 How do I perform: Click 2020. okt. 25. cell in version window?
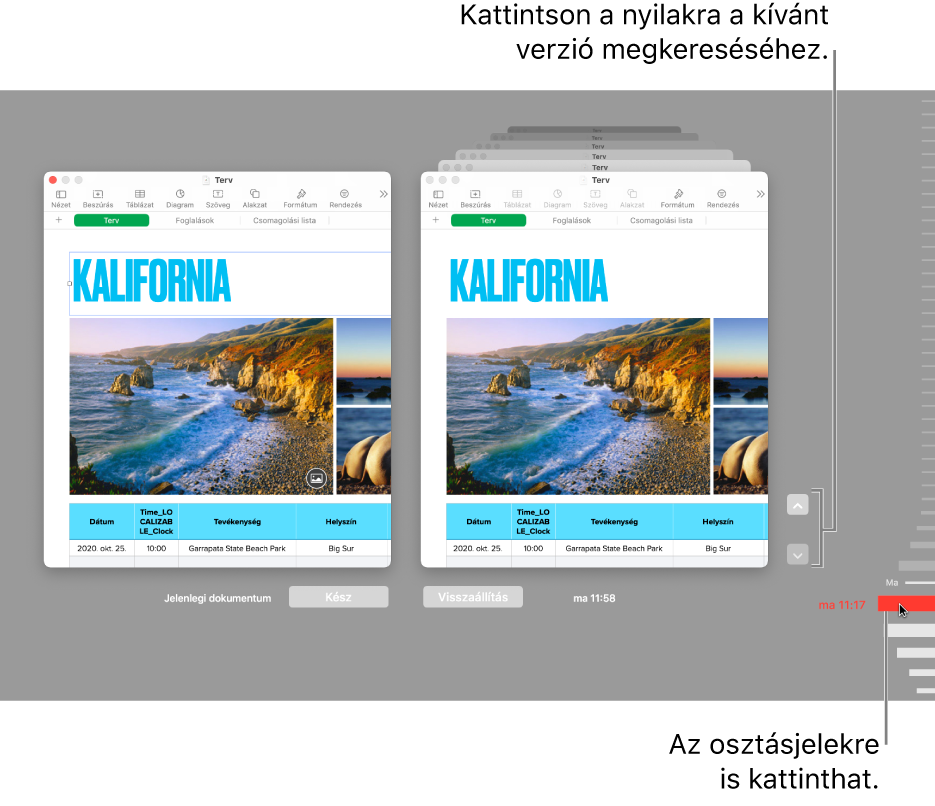(x=478, y=548)
